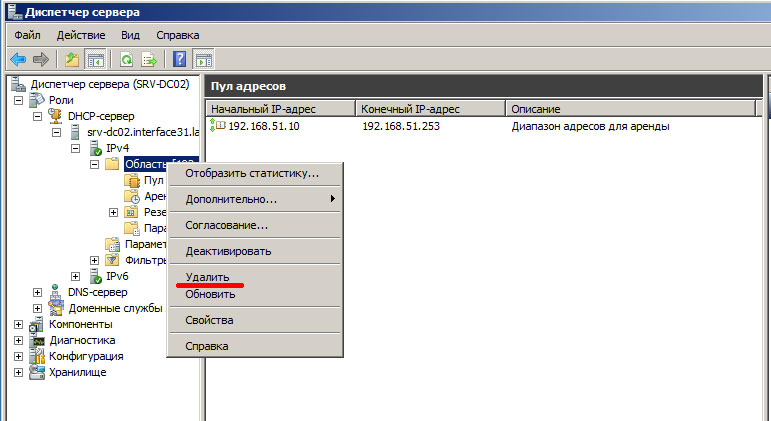Click the DNS server icon
This screenshot has height=421, width=771.
(56, 292)
